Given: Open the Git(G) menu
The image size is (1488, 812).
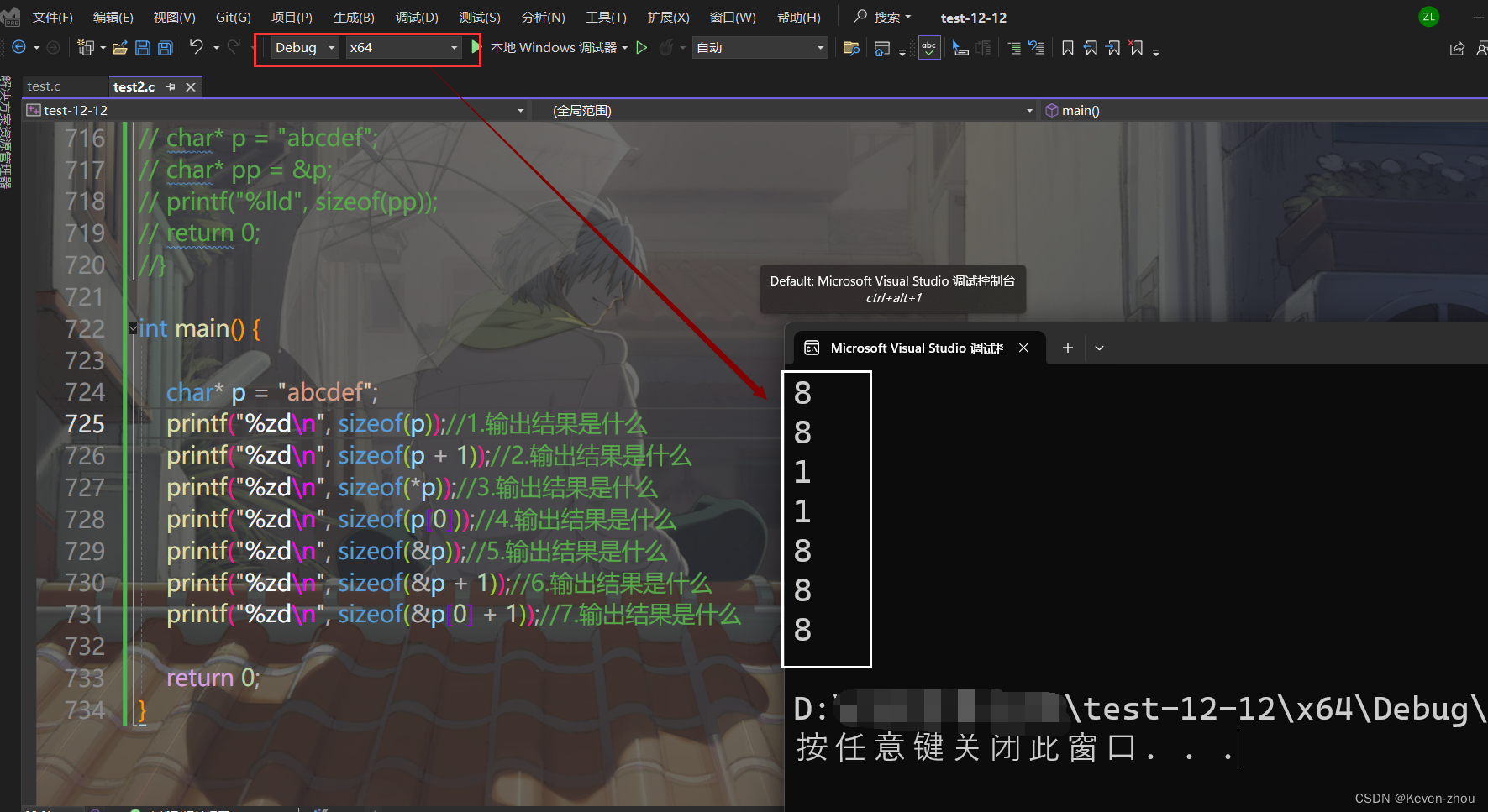Looking at the screenshot, I should (233, 17).
